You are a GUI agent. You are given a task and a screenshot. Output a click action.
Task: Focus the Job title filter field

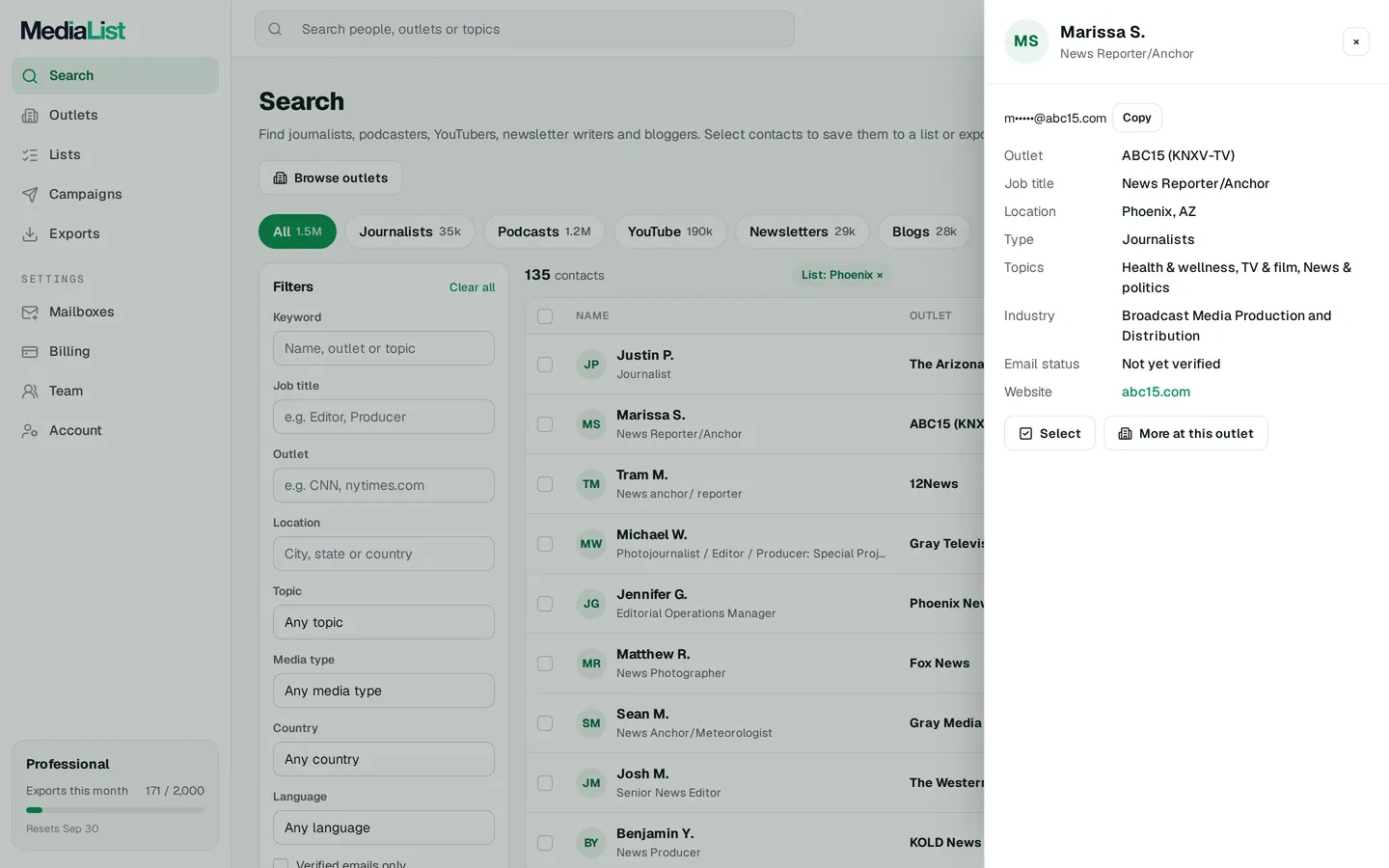[384, 417]
